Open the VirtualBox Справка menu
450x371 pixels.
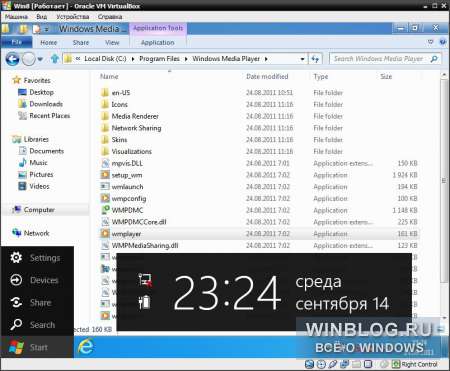point(110,17)
